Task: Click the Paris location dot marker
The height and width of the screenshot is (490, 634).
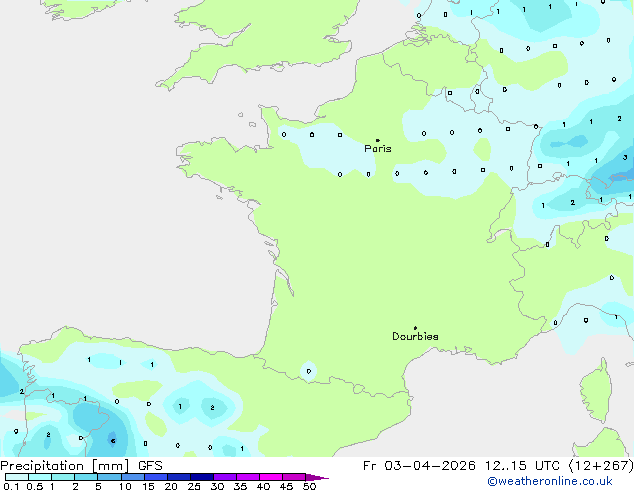Action: pyautogui.click(x=378, y=140)
